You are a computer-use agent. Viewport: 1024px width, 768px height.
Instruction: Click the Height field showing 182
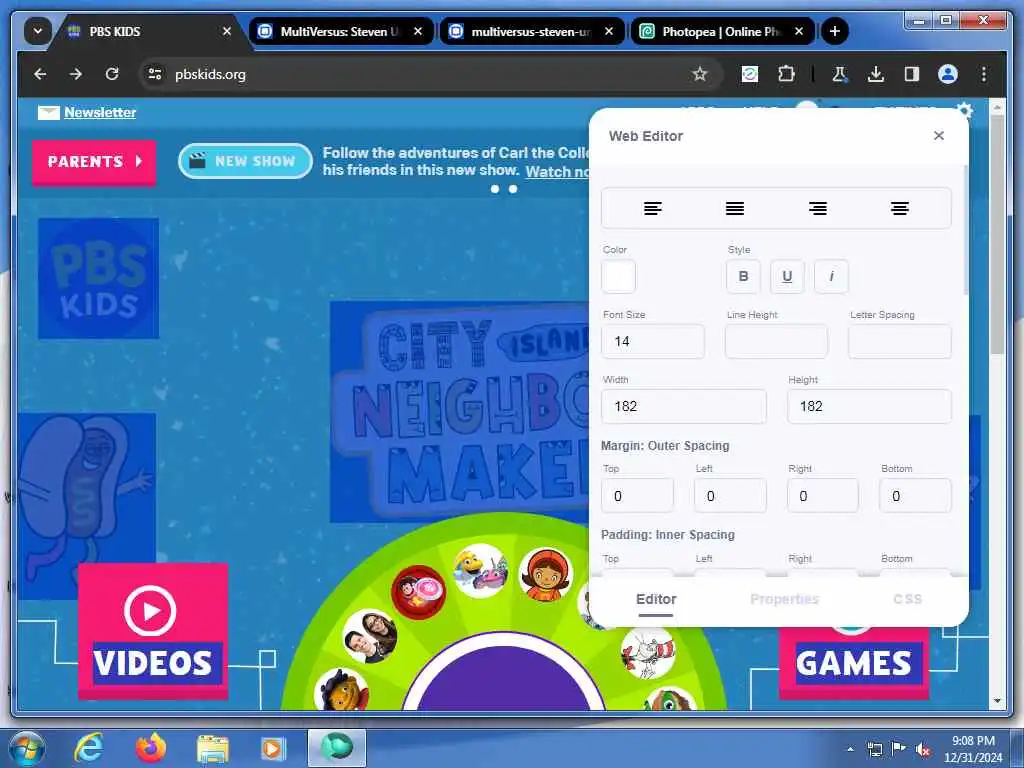(x=869, y=406)
